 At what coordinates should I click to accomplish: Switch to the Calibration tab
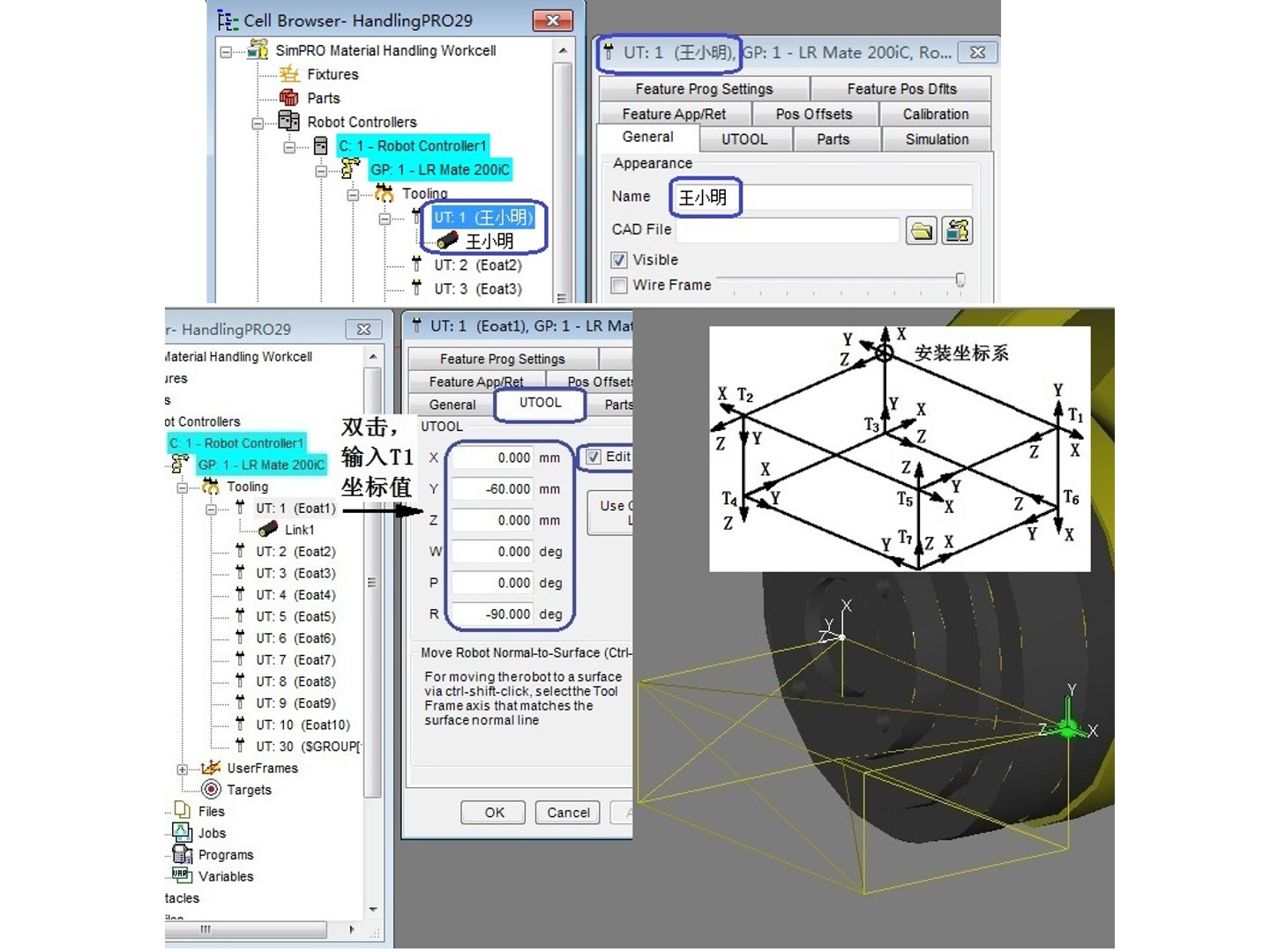[x=936, y=114]
